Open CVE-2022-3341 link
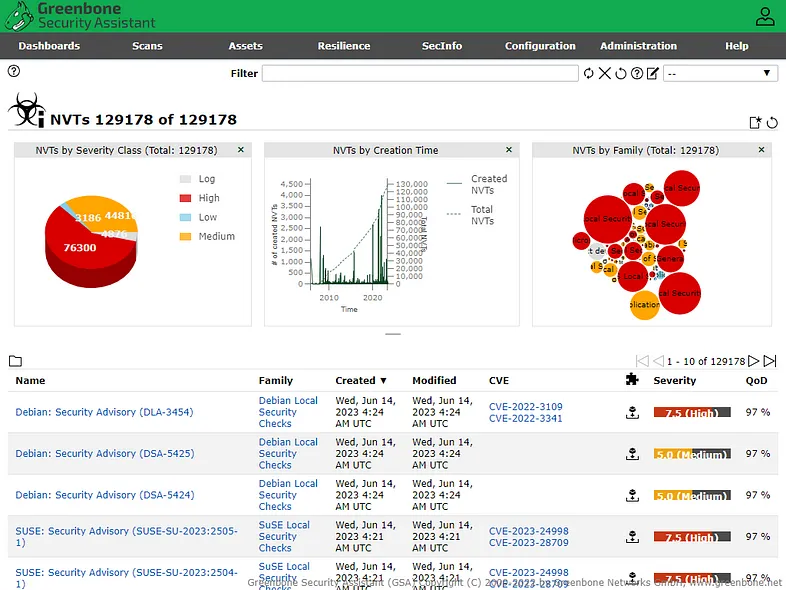 point(526,418)
